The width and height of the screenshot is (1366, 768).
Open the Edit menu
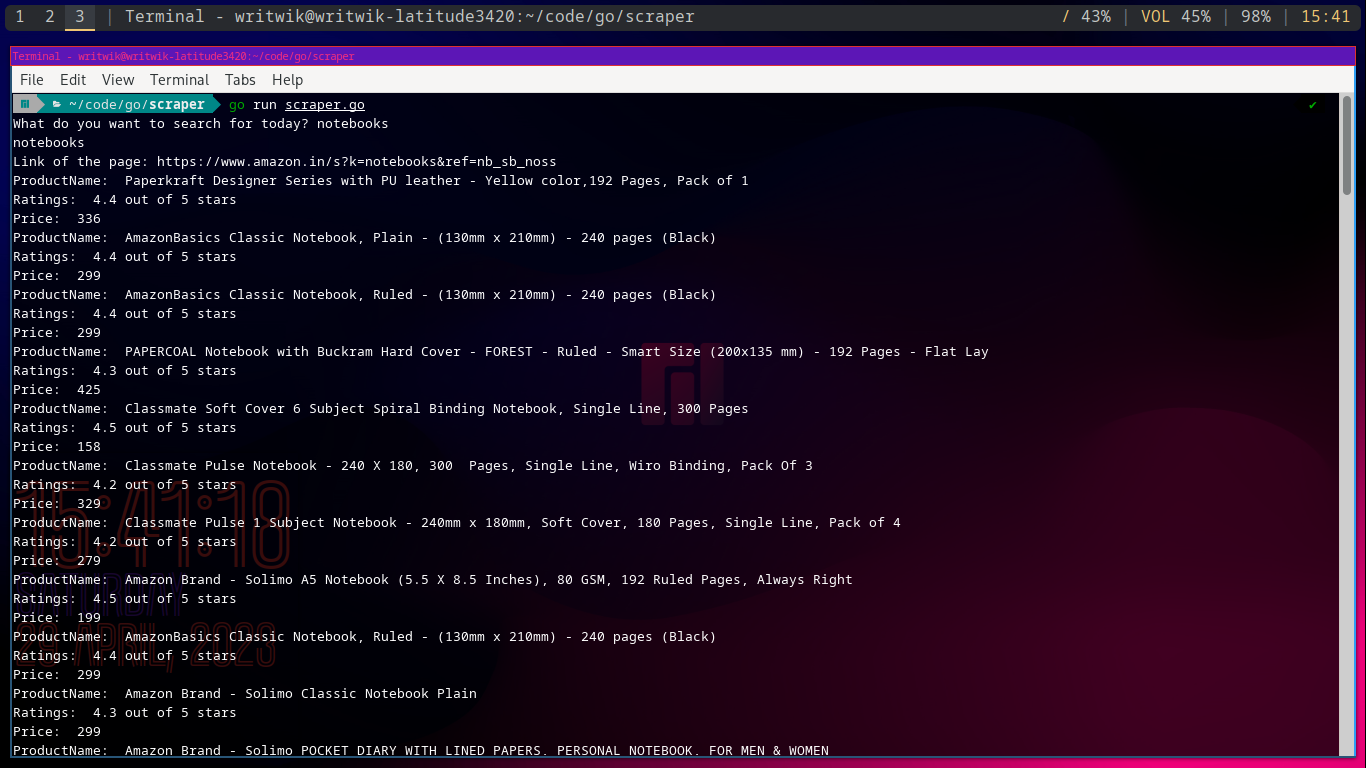point(73,79)
